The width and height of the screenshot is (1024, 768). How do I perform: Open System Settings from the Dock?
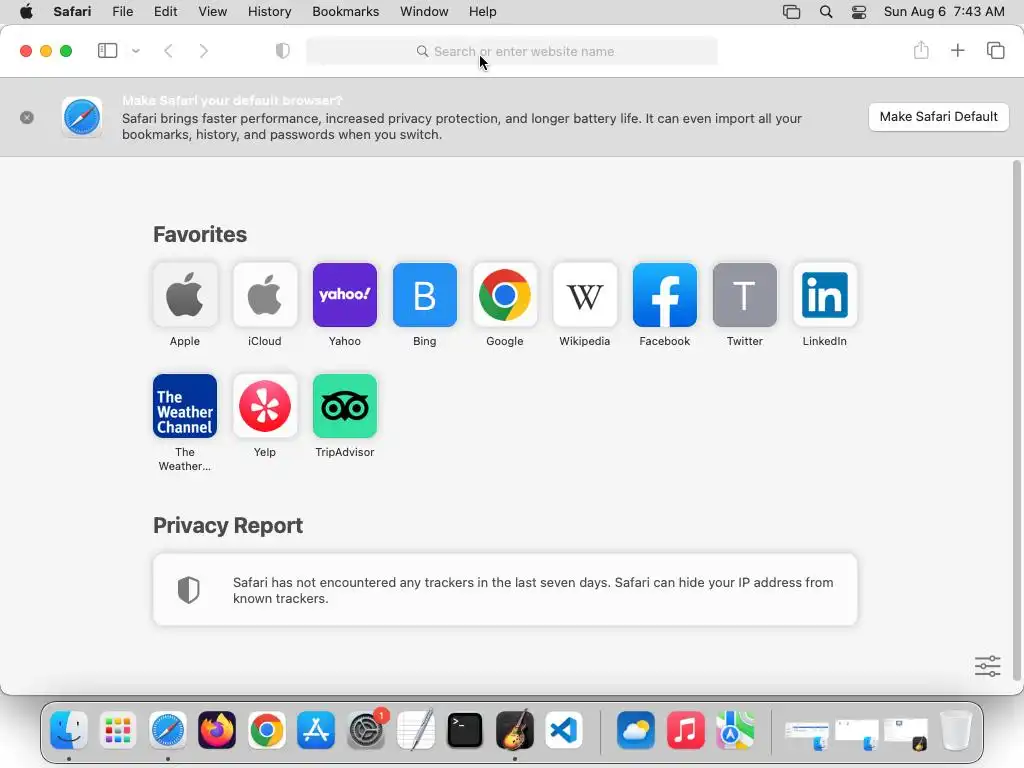[x=366, y=730]
